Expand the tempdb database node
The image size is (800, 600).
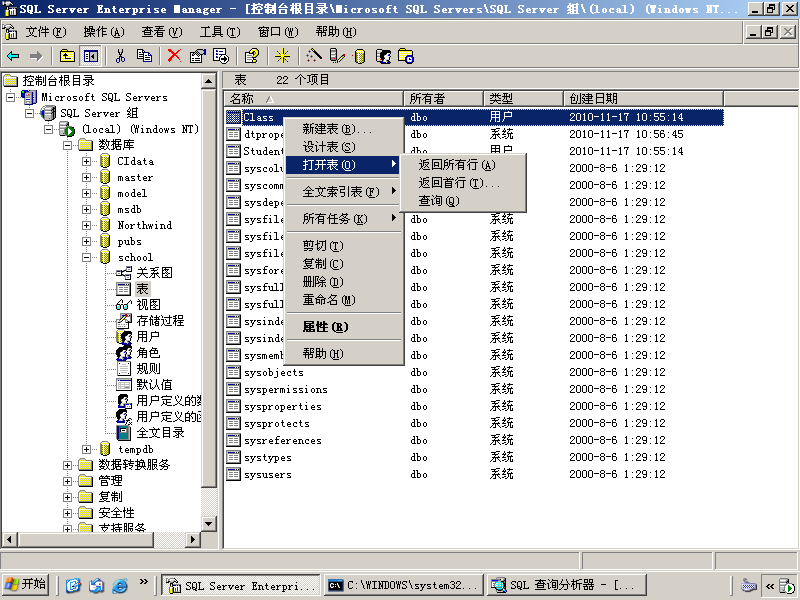[86, 449]
